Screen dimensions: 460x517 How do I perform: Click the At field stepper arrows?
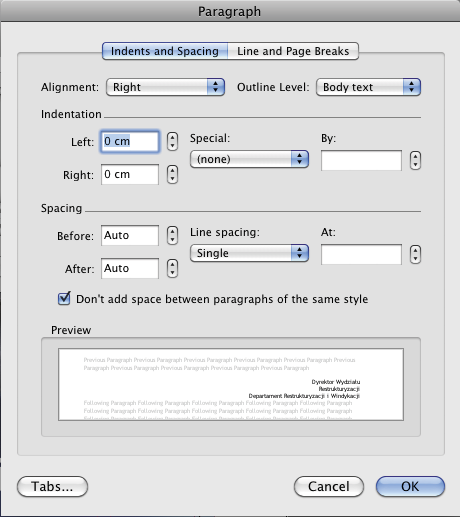click(415, 254)
